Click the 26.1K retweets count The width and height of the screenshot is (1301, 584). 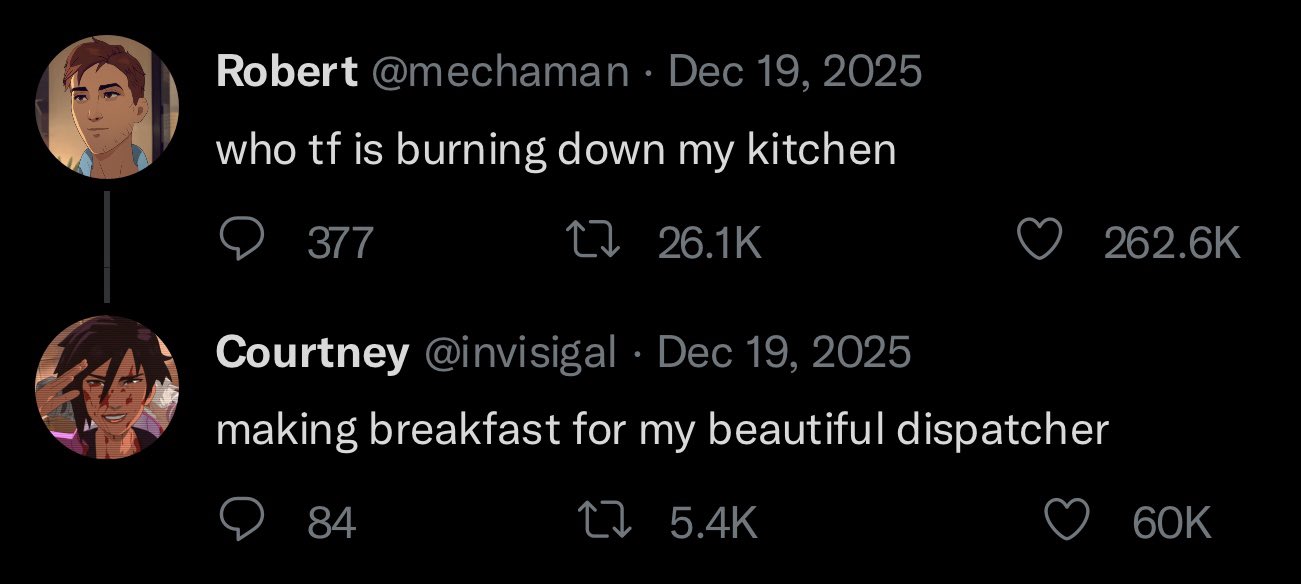[710, 243]
